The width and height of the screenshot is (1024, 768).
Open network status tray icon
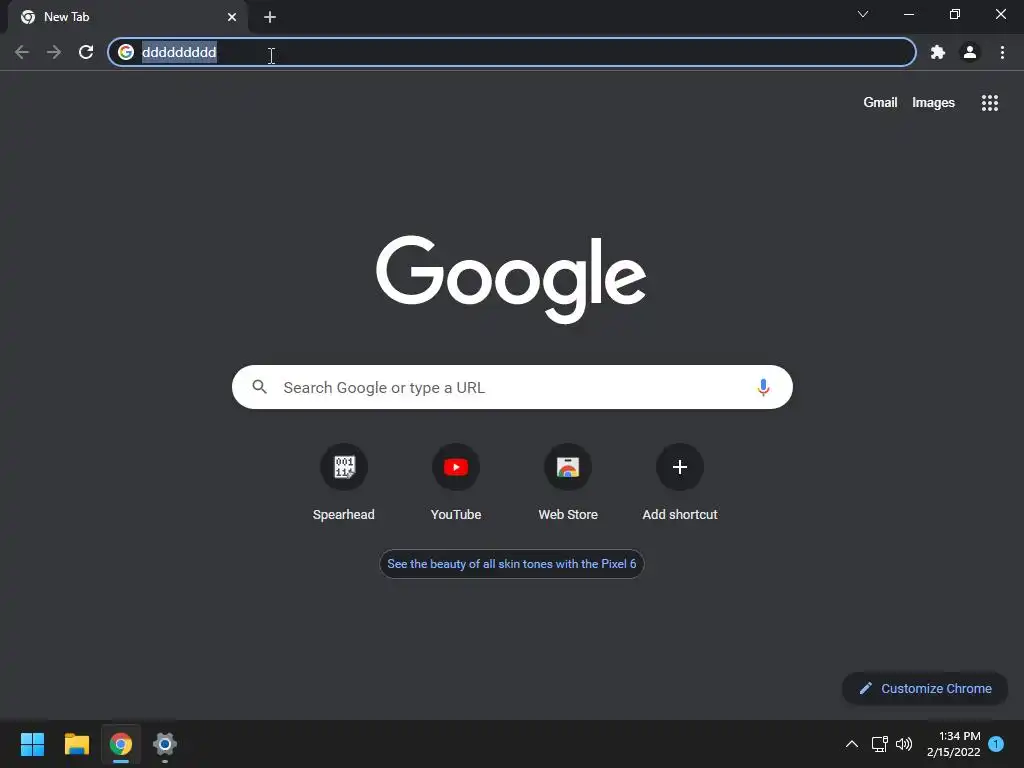tap(879, 744)
